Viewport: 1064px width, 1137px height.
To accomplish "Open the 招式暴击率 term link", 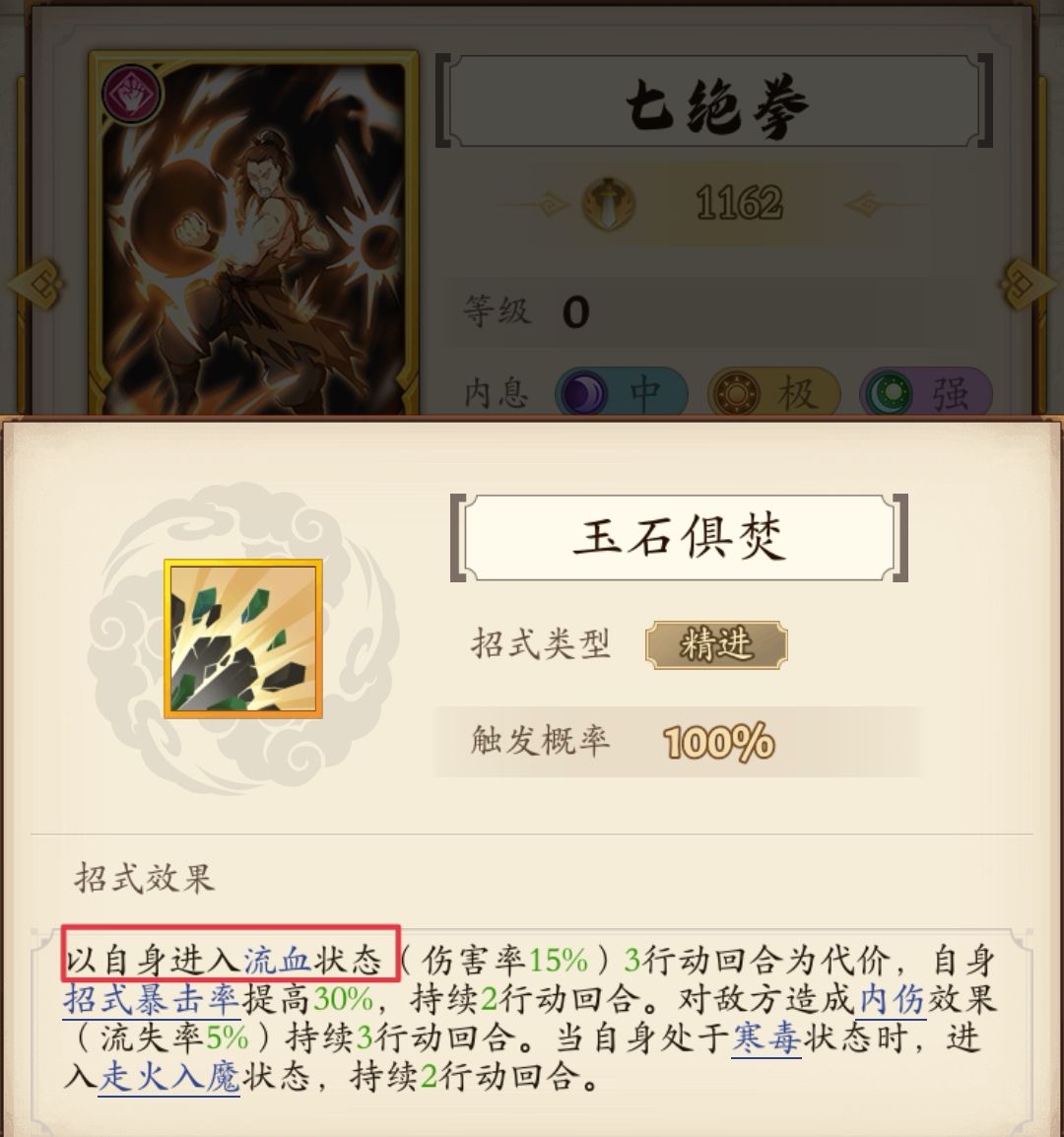I will click(151, 999).
